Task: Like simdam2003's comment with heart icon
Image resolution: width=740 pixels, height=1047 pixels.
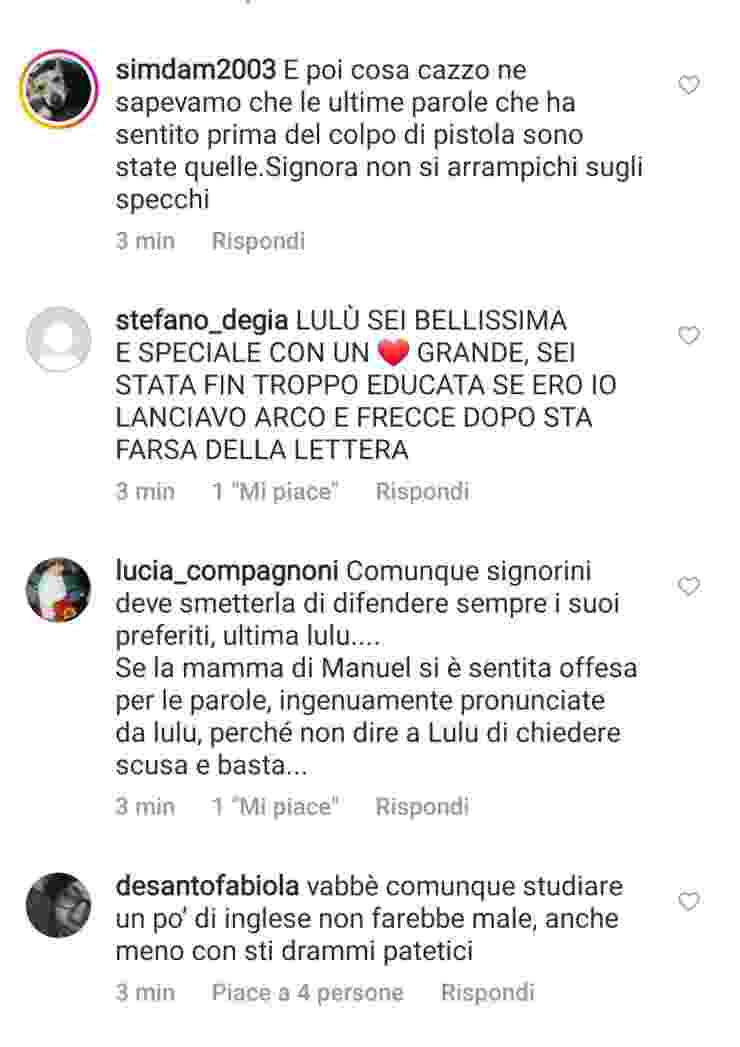Action: pos(689,85)
